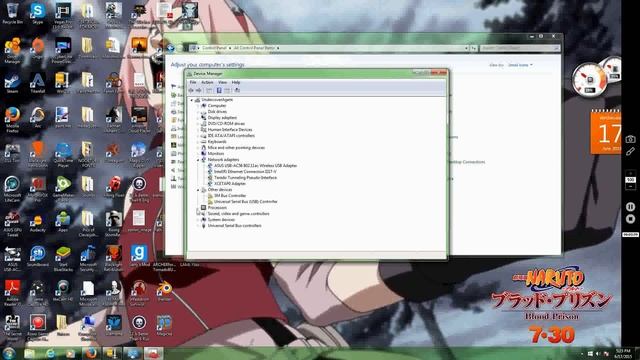640x360 pixels.
Task: Open Windows Explorer from the taskbar
Action: [x=29, y=353]
